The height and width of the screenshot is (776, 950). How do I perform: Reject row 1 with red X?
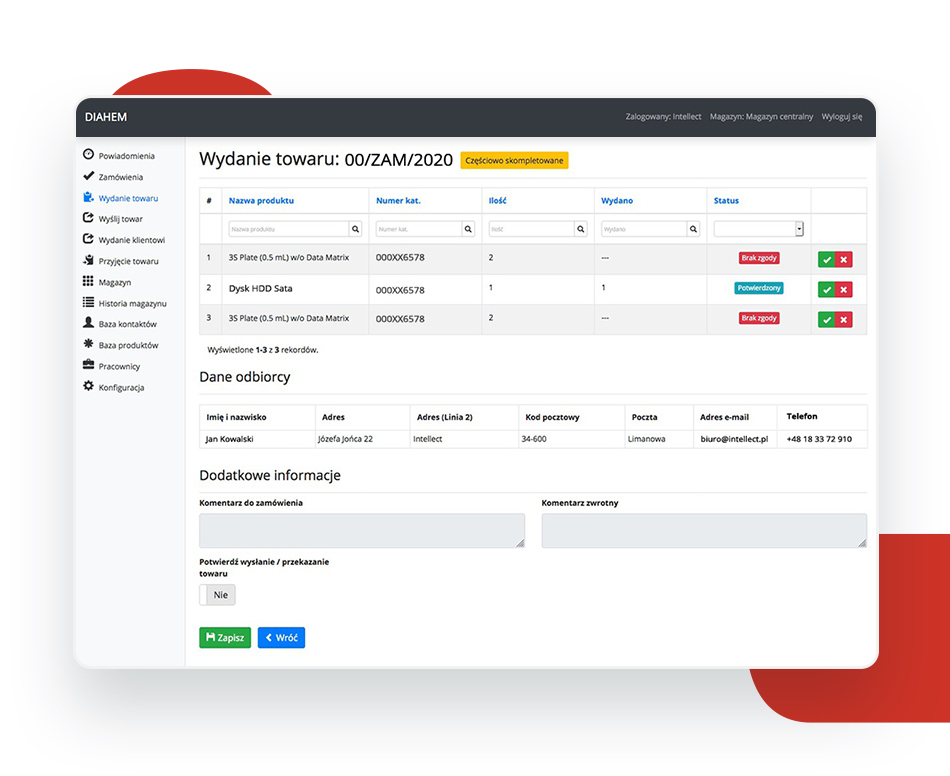click(x=843, y=259)
